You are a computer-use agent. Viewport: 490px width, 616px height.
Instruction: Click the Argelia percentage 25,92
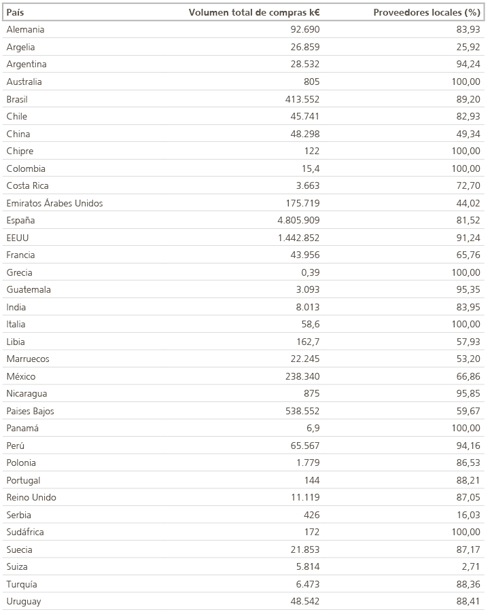coord(468,47)
